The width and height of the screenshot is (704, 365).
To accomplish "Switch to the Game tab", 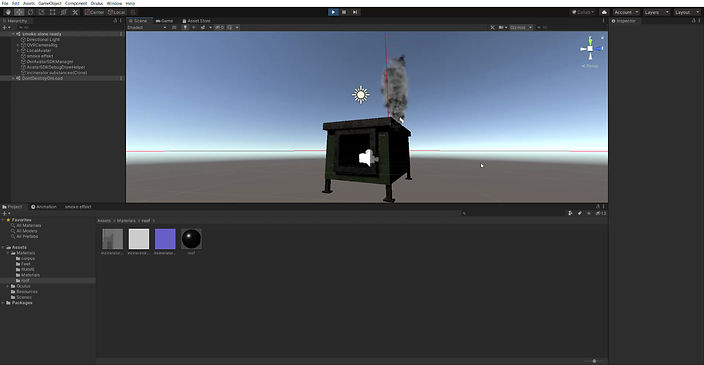I will pos(164,21).
